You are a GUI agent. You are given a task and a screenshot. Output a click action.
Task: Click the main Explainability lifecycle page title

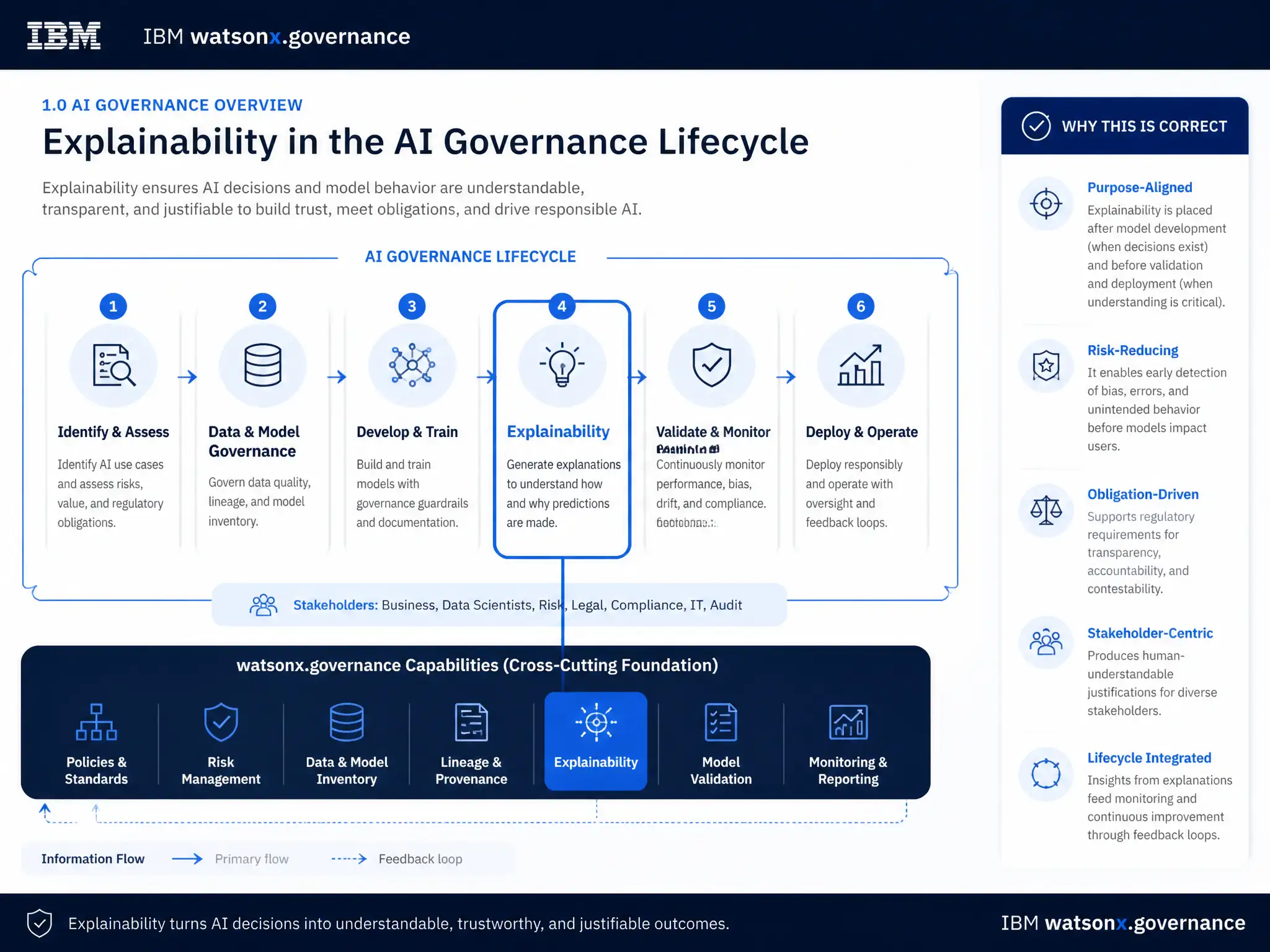(x=425, y=142)
